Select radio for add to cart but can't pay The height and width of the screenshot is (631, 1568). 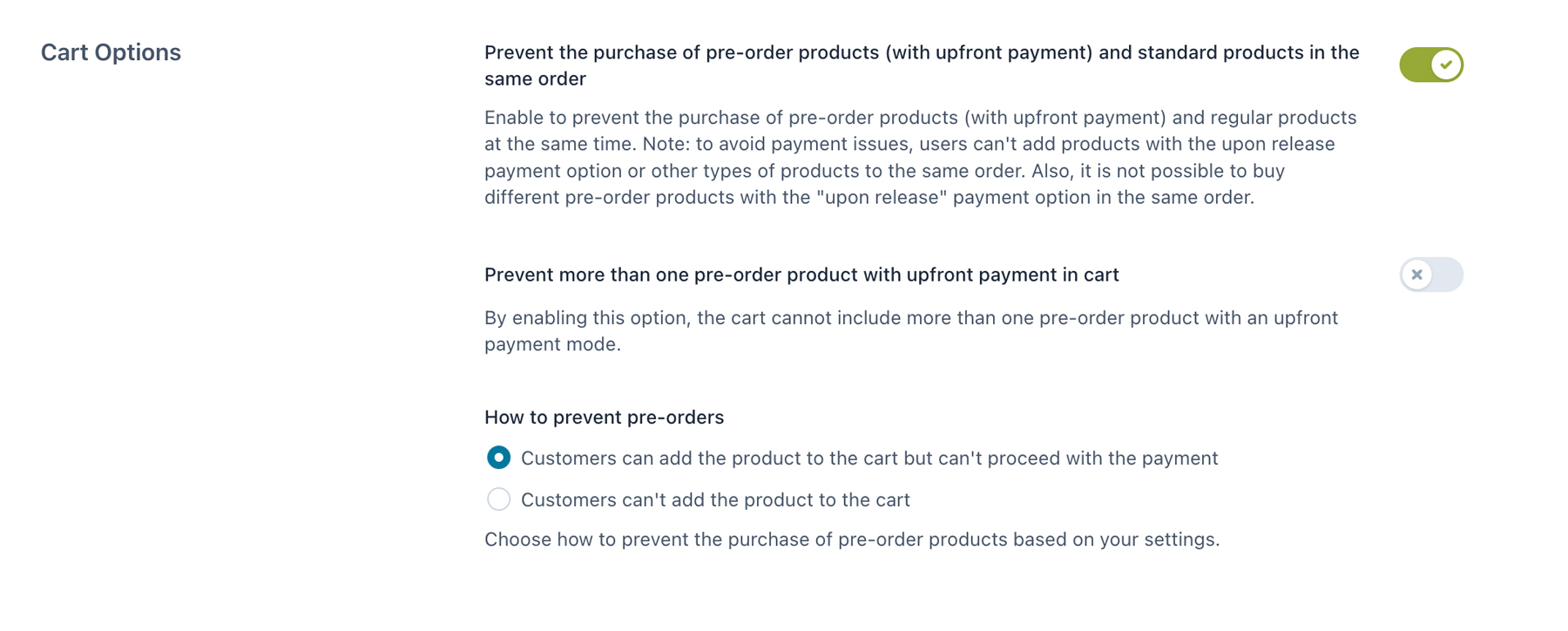(498, 458)
